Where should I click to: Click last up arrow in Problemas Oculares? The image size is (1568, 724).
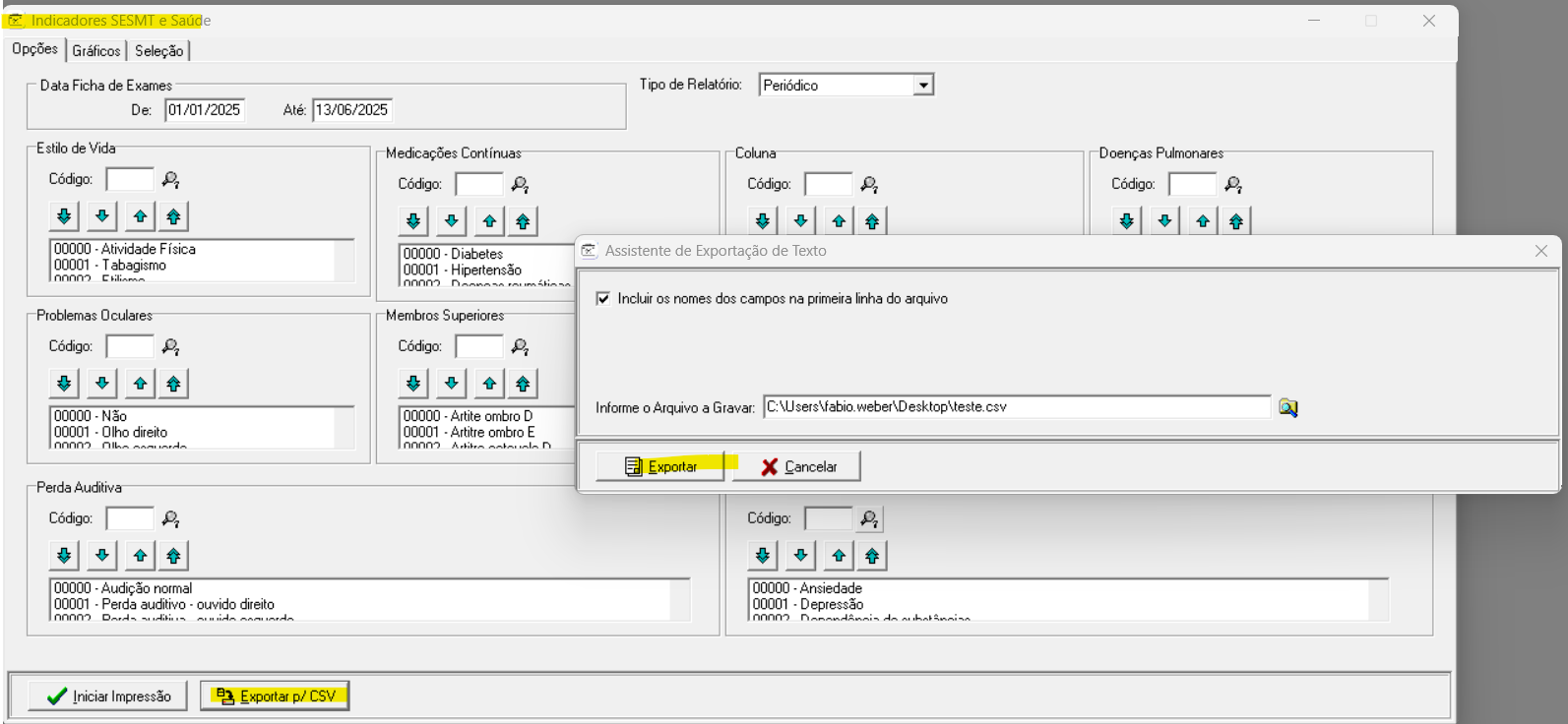click(174, 384)
